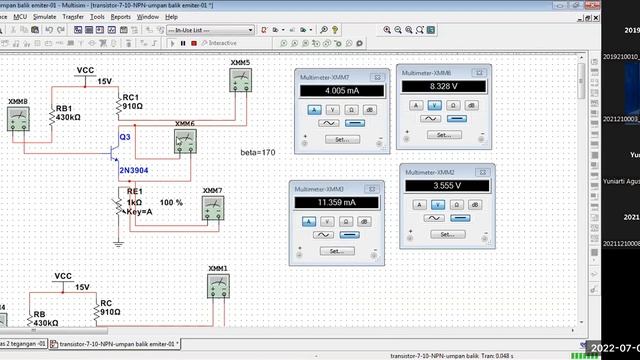Screen dimensions: 640x360
Task: Select ohm mode on 8.328 V multimeter
Action: 453,105
